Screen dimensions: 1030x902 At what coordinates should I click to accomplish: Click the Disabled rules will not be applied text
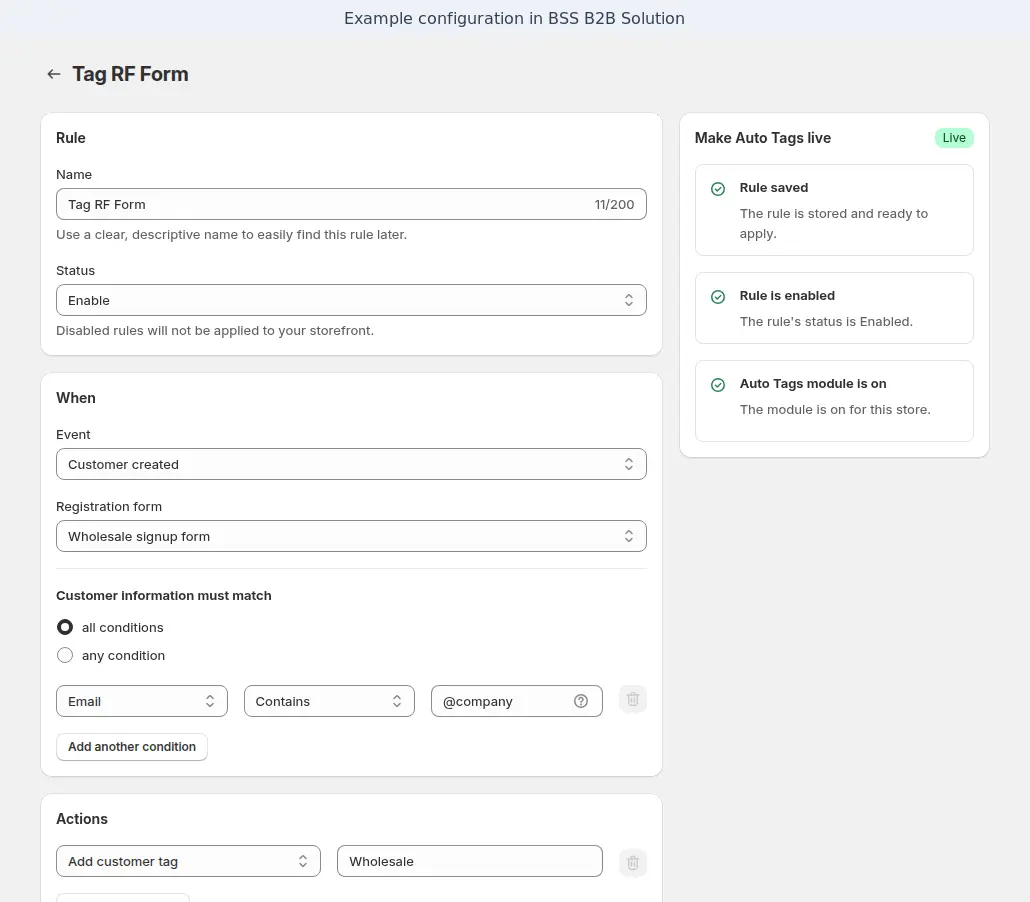(x=215, y=331)
